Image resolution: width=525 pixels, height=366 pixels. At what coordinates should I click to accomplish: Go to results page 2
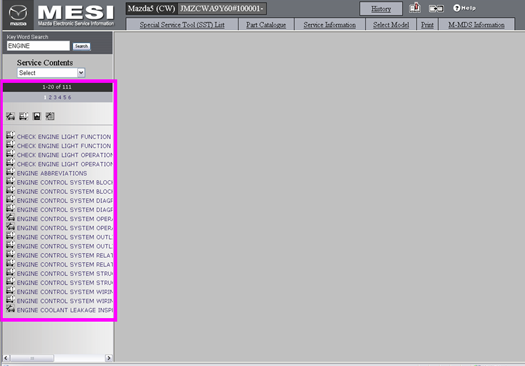click(50, 97)
